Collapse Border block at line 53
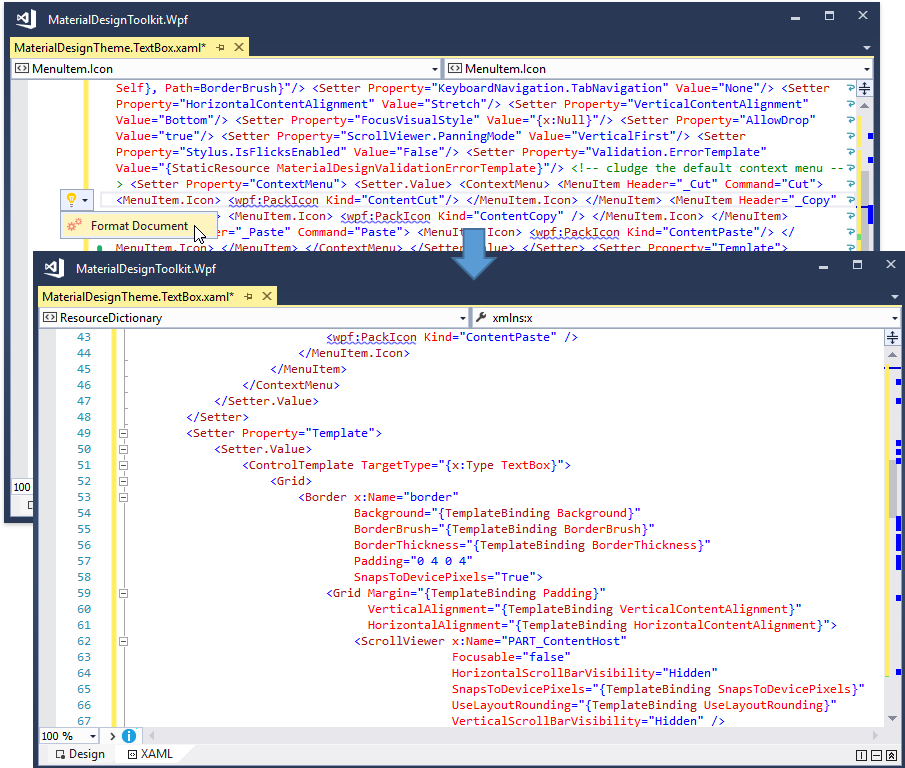The width and height of the screenshot is (905, 768). click(x=124, y=497)
